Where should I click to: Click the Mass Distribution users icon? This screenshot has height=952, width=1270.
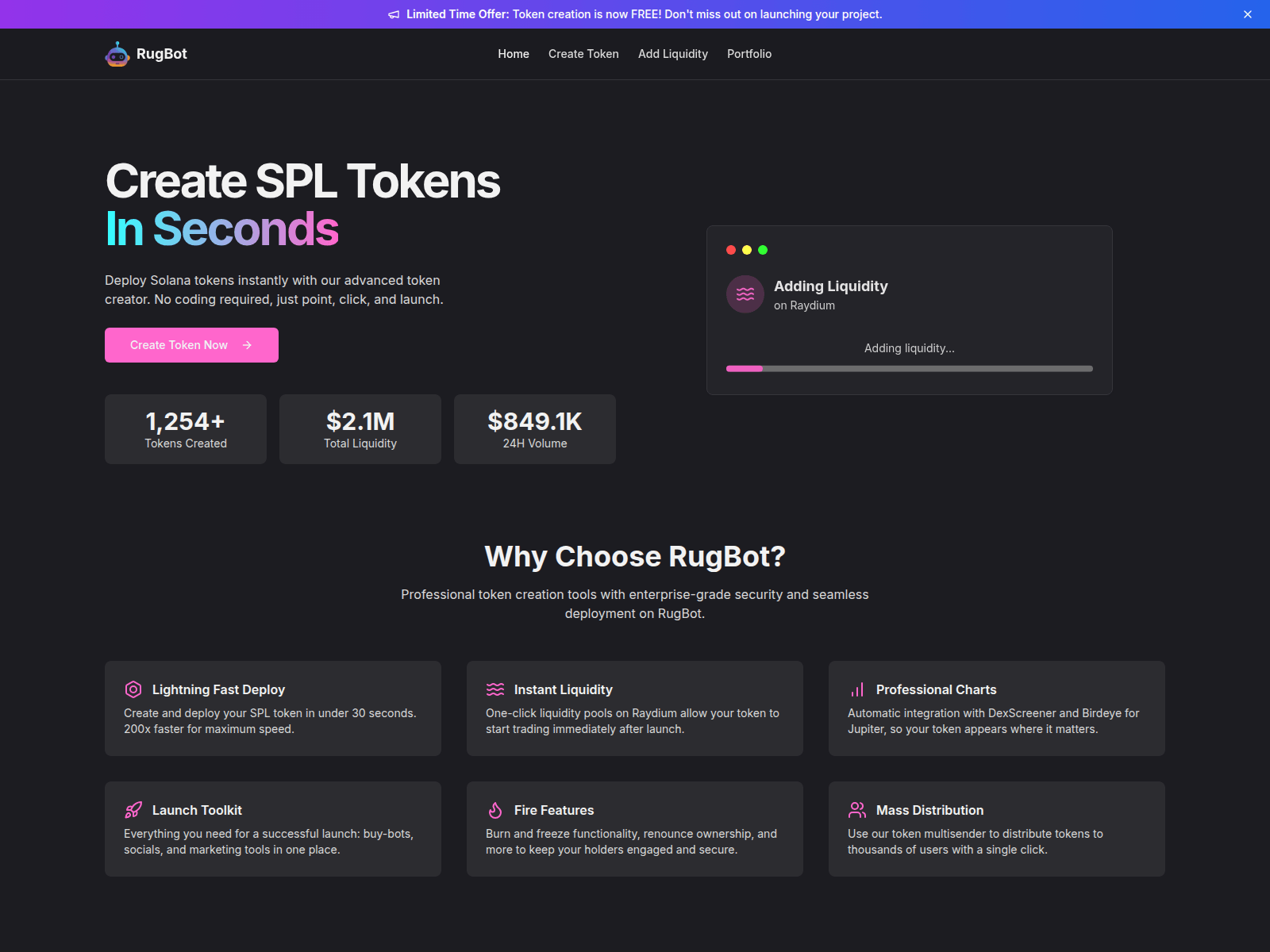tap(857, 810)
